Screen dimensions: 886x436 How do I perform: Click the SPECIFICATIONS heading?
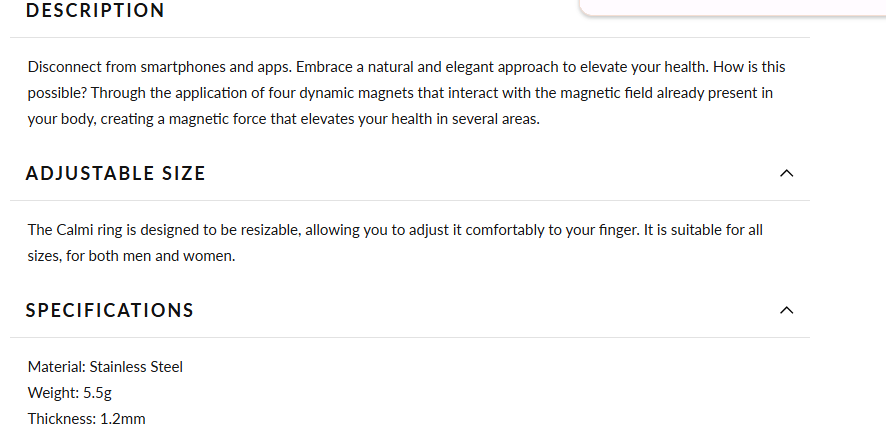tap(110, 310)
